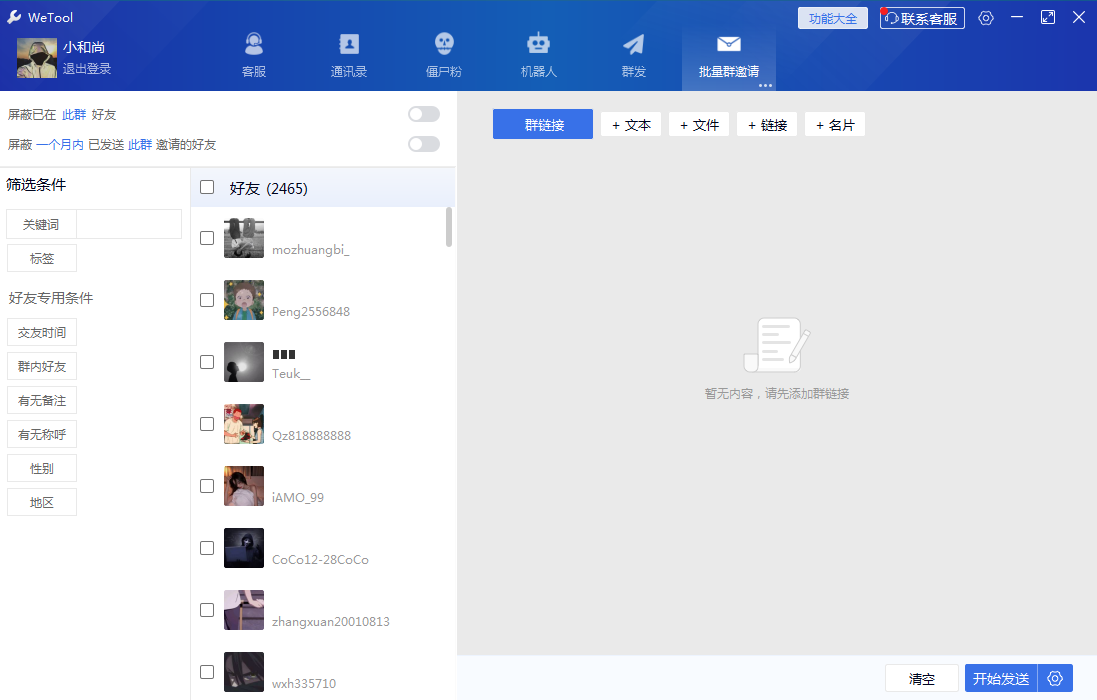The height and width of the screenshot is (700, 1097).
Task: Open the 交友时间 time filter
Action: 41,332
